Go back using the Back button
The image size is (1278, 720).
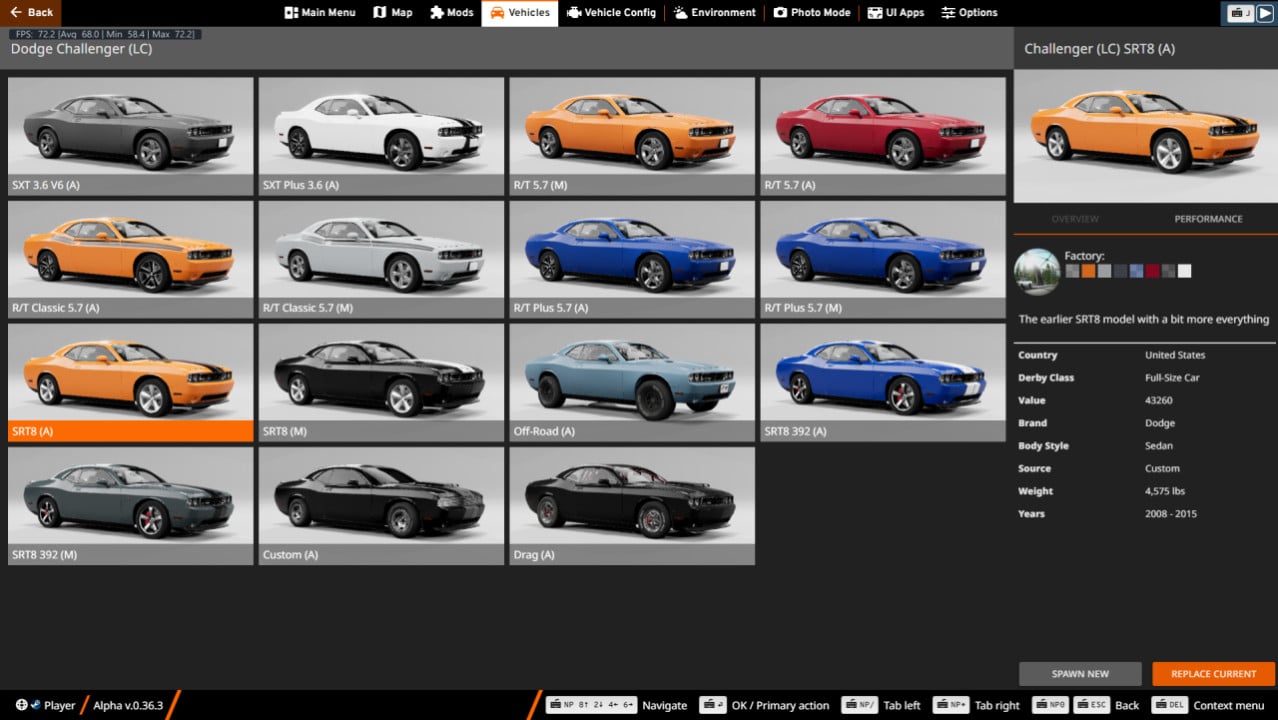31,12
